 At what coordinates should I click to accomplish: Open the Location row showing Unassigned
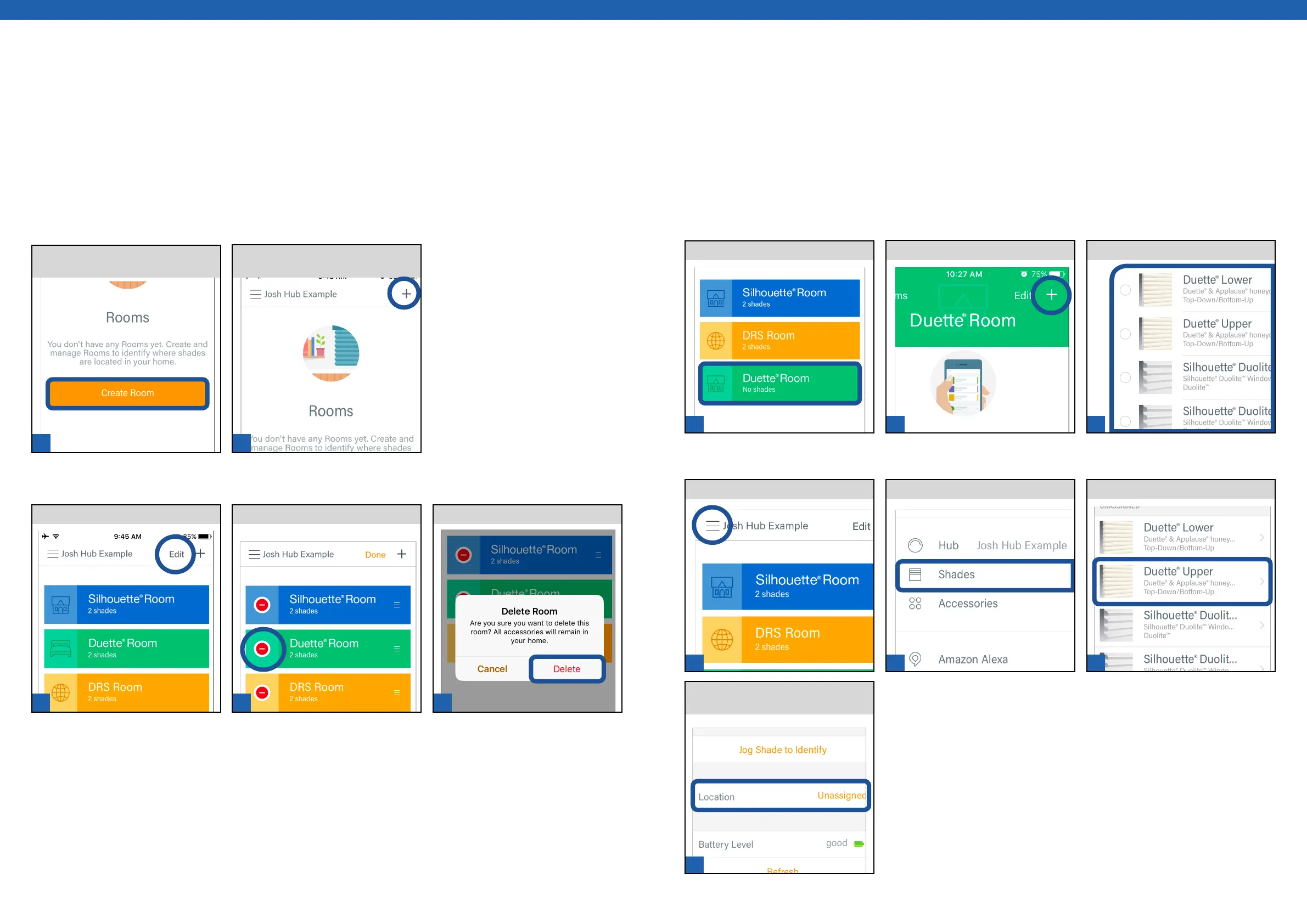coord(781,796)
